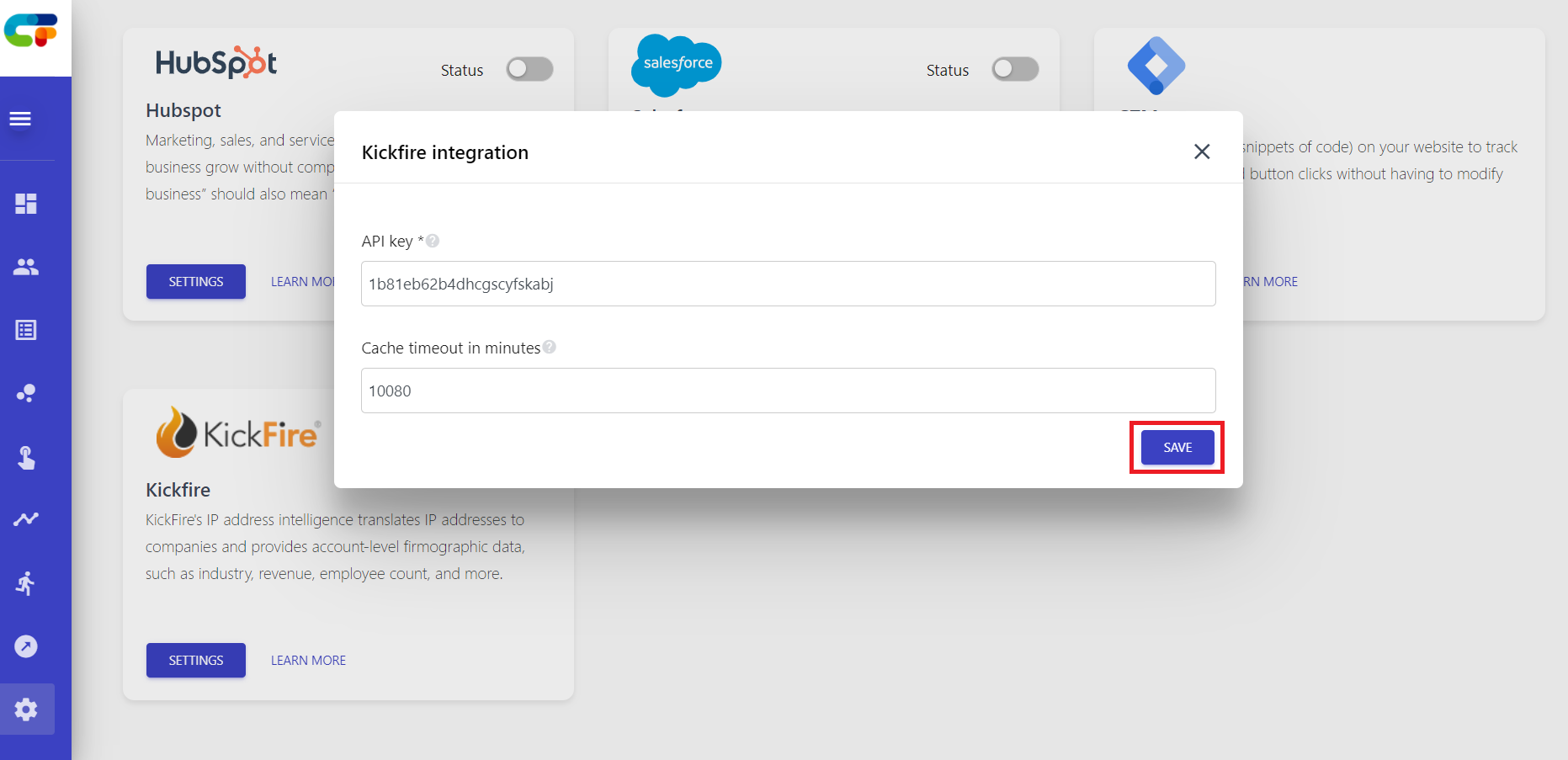The height and width of the screenshot is (760, 1568).
Task: Click the Salesforce cloud logo
Action: [677, 65]
